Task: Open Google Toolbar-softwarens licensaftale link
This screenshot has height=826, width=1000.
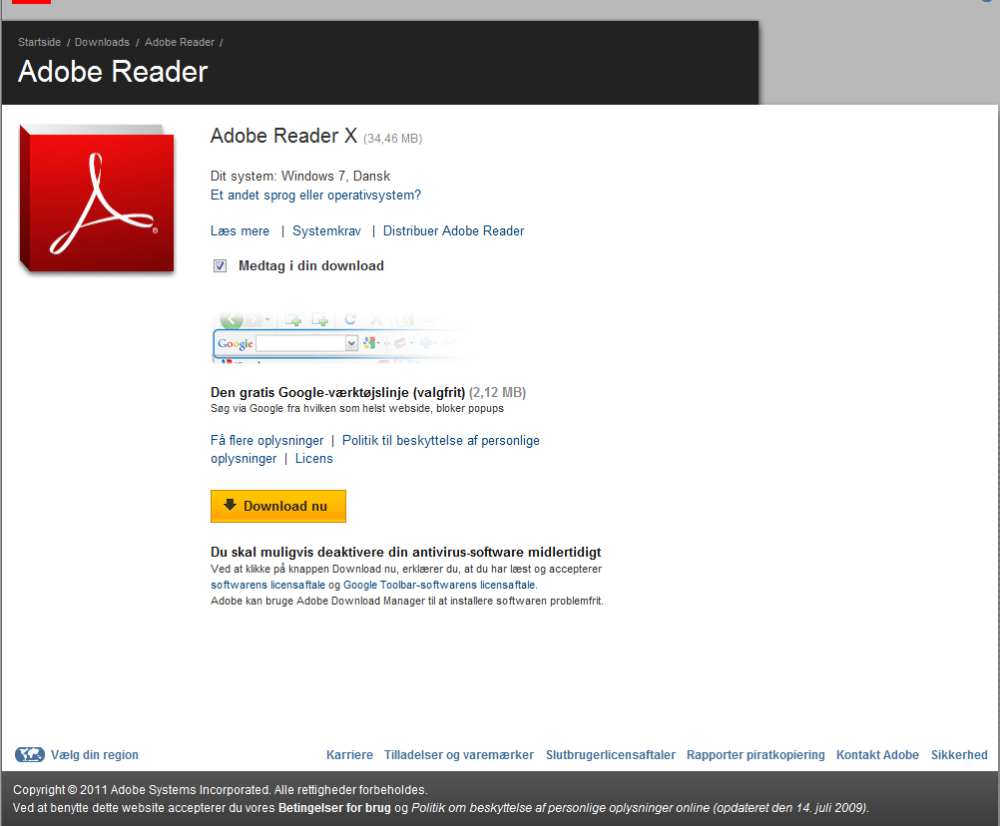Action: click(439, 585)
